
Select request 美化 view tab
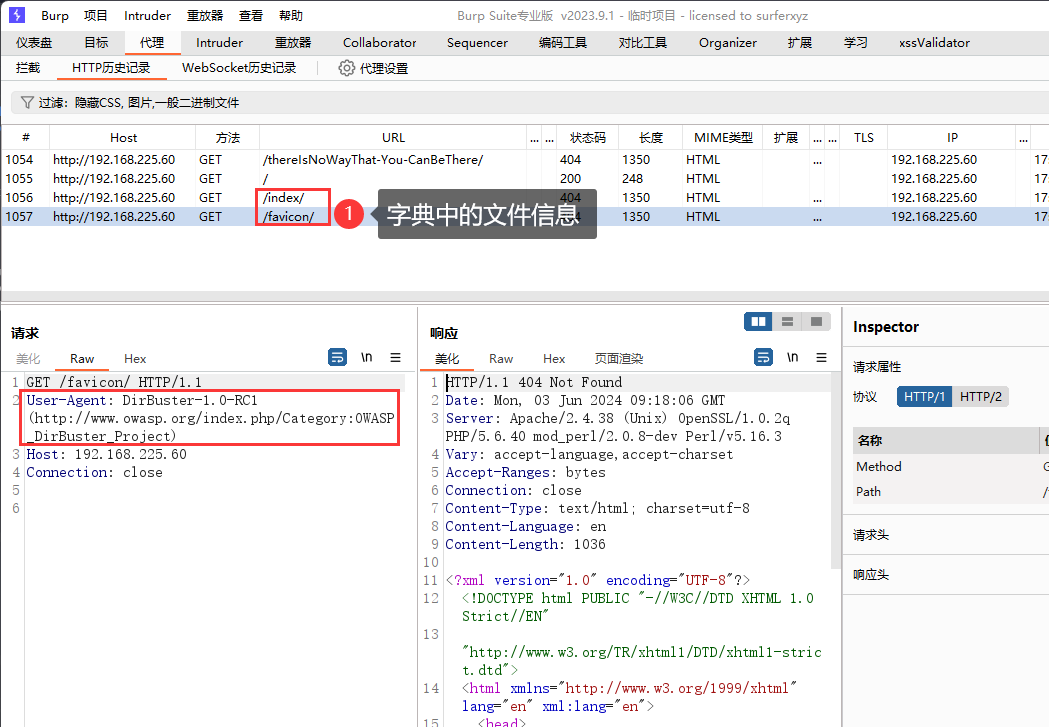click(x=28, y=358)
